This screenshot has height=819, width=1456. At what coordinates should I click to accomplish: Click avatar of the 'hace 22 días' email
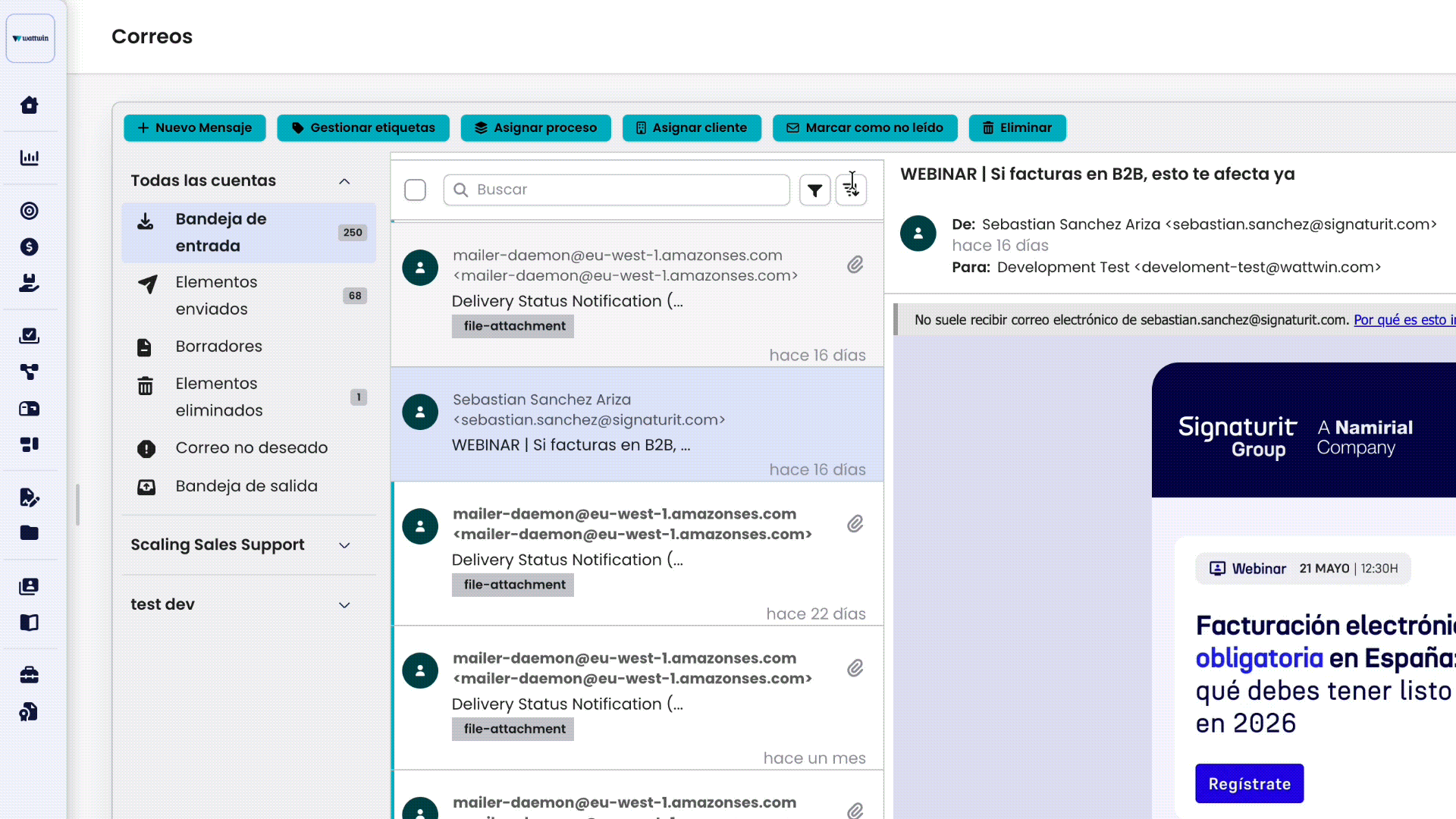point(420,526)
